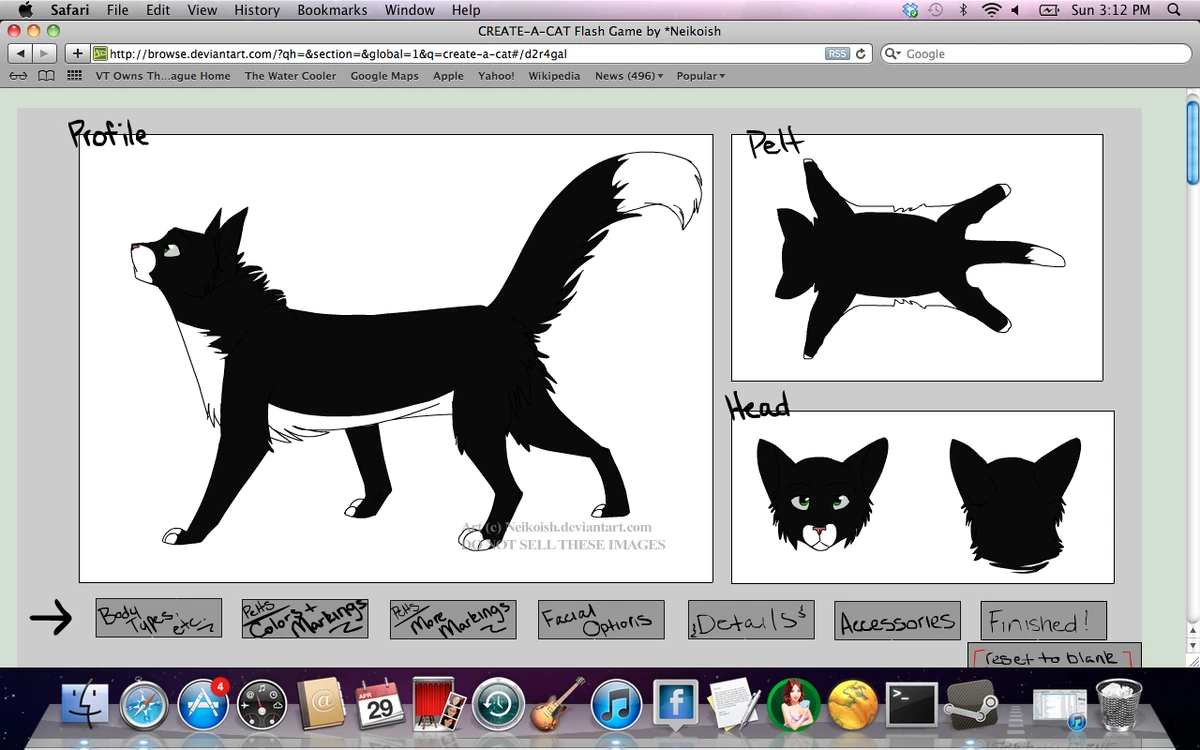Expand the News (496) bookmarks dropdown
Screen dimensions: 1200x750
629,75
